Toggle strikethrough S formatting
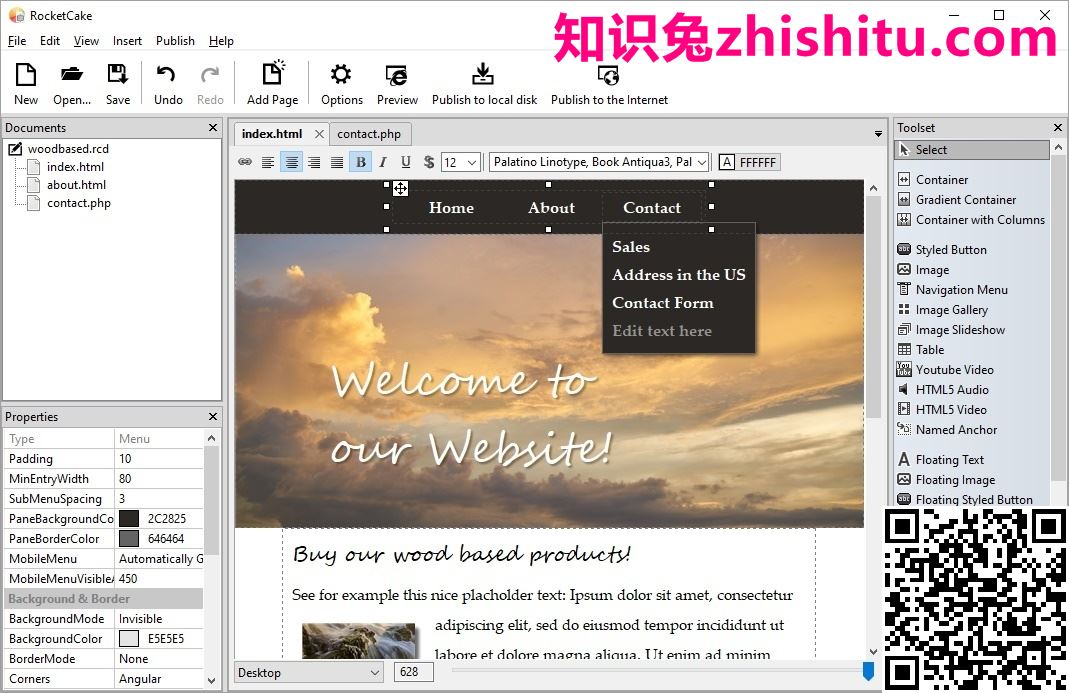Image resolution: width=1069 pixels, height=693 pixels. (x=428, y=162)
